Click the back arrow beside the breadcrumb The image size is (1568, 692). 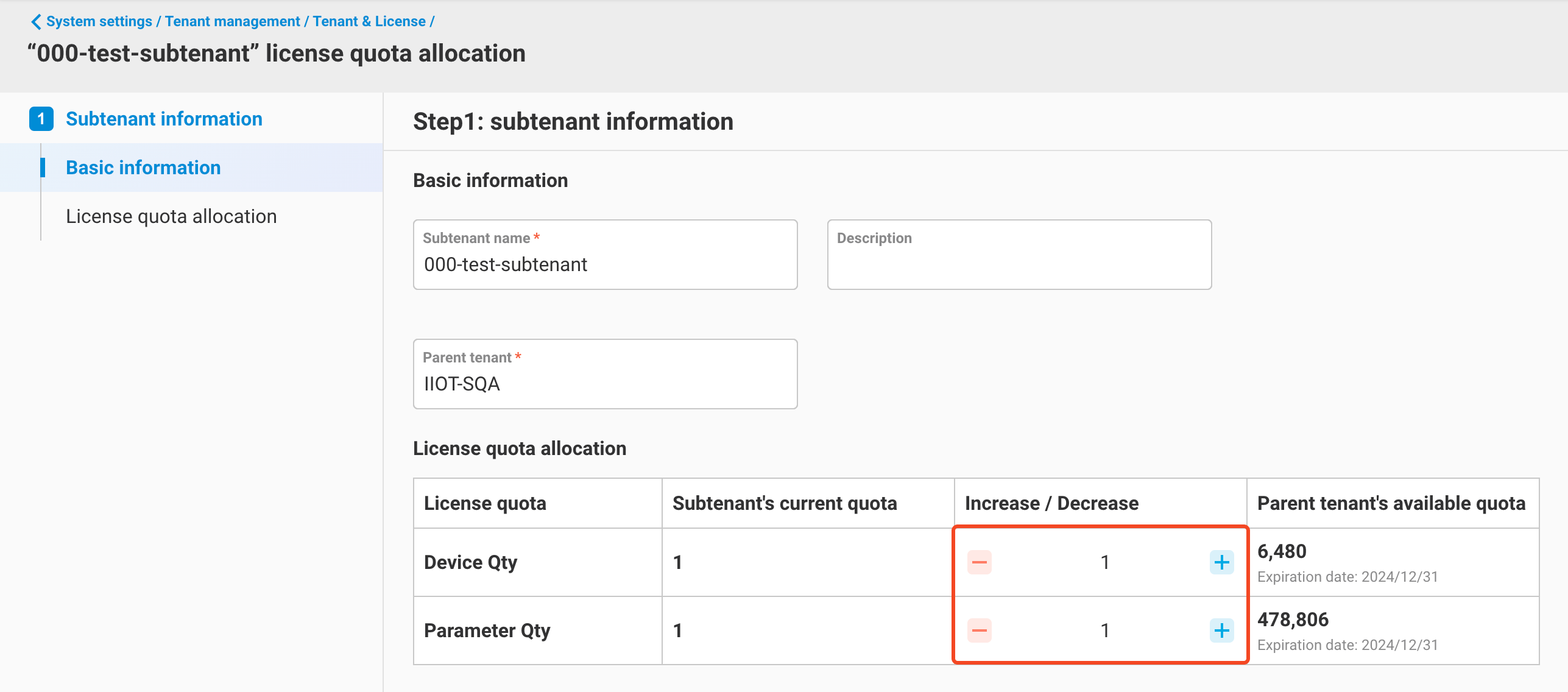click(36, 21)
